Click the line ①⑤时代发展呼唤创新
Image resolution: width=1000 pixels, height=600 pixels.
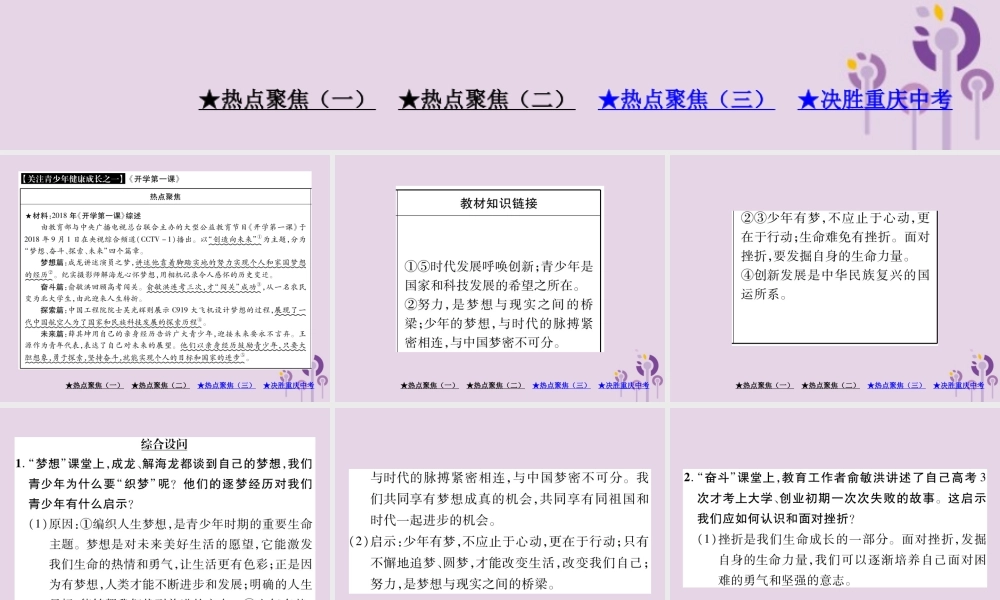click(499, 267)
